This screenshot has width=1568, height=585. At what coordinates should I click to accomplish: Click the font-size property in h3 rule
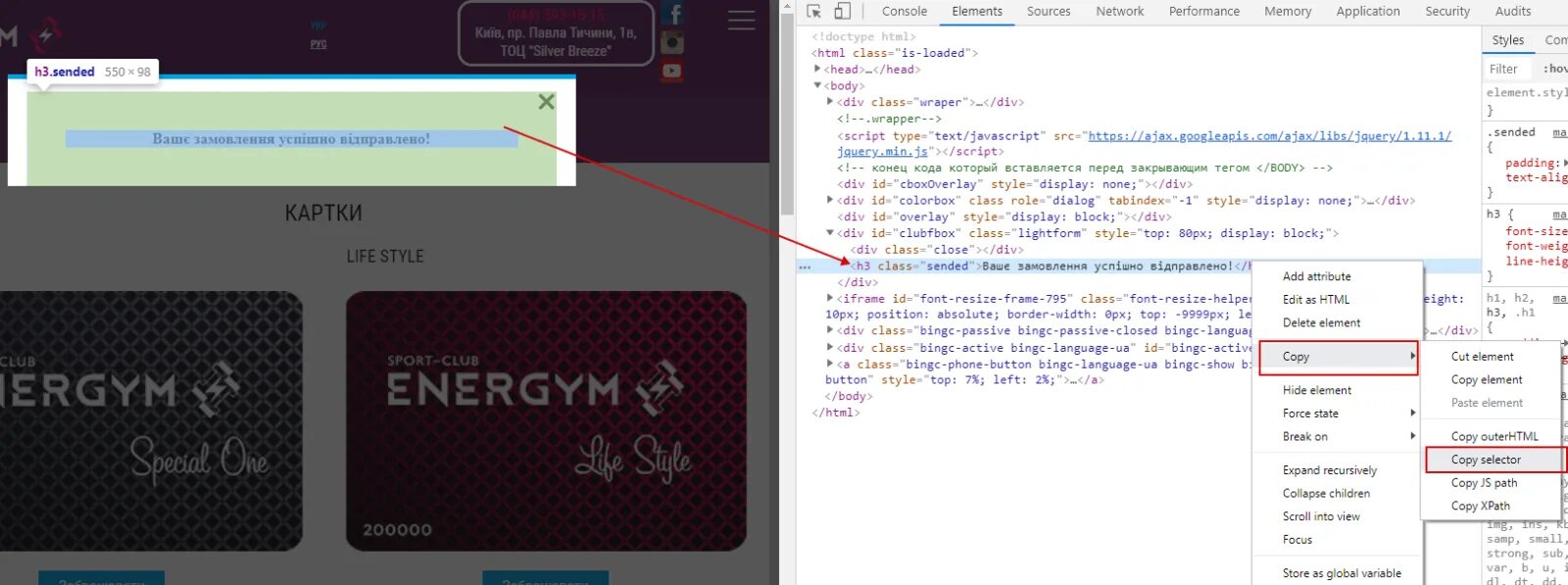[x=1536, y=231]
